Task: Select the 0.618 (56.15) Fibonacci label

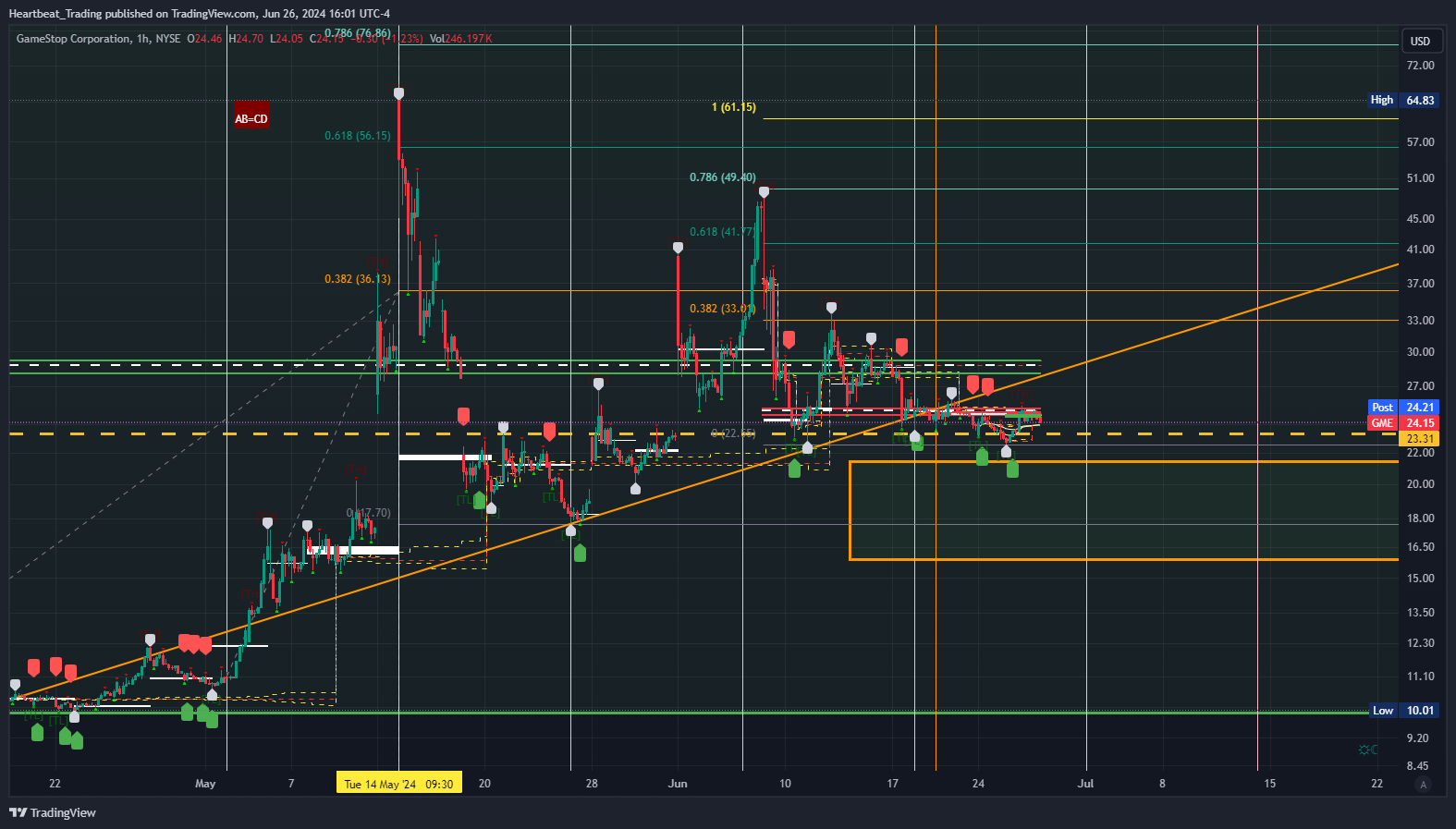Action: coord(357,136)
